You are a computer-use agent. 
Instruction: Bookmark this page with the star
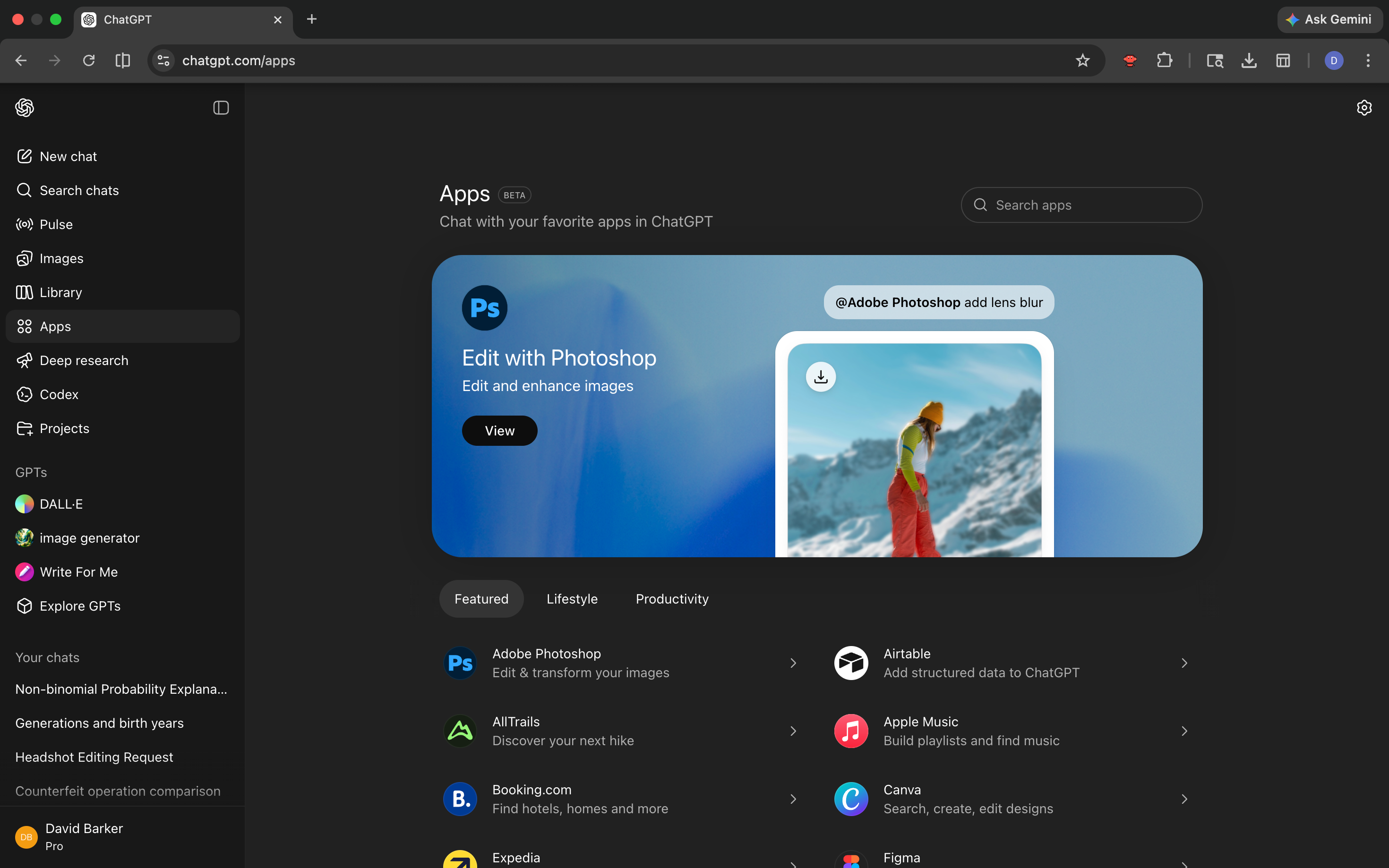[1082, 60]
